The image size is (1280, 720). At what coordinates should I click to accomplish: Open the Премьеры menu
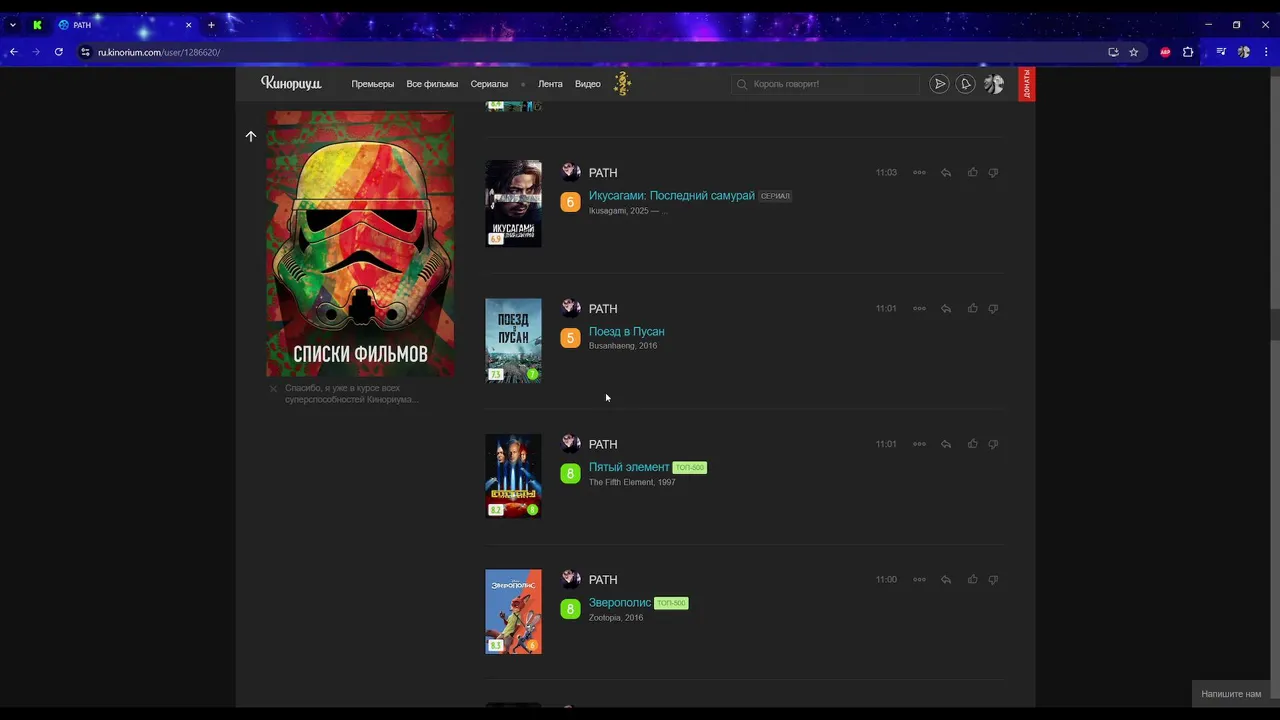click(x=372, y=84)
